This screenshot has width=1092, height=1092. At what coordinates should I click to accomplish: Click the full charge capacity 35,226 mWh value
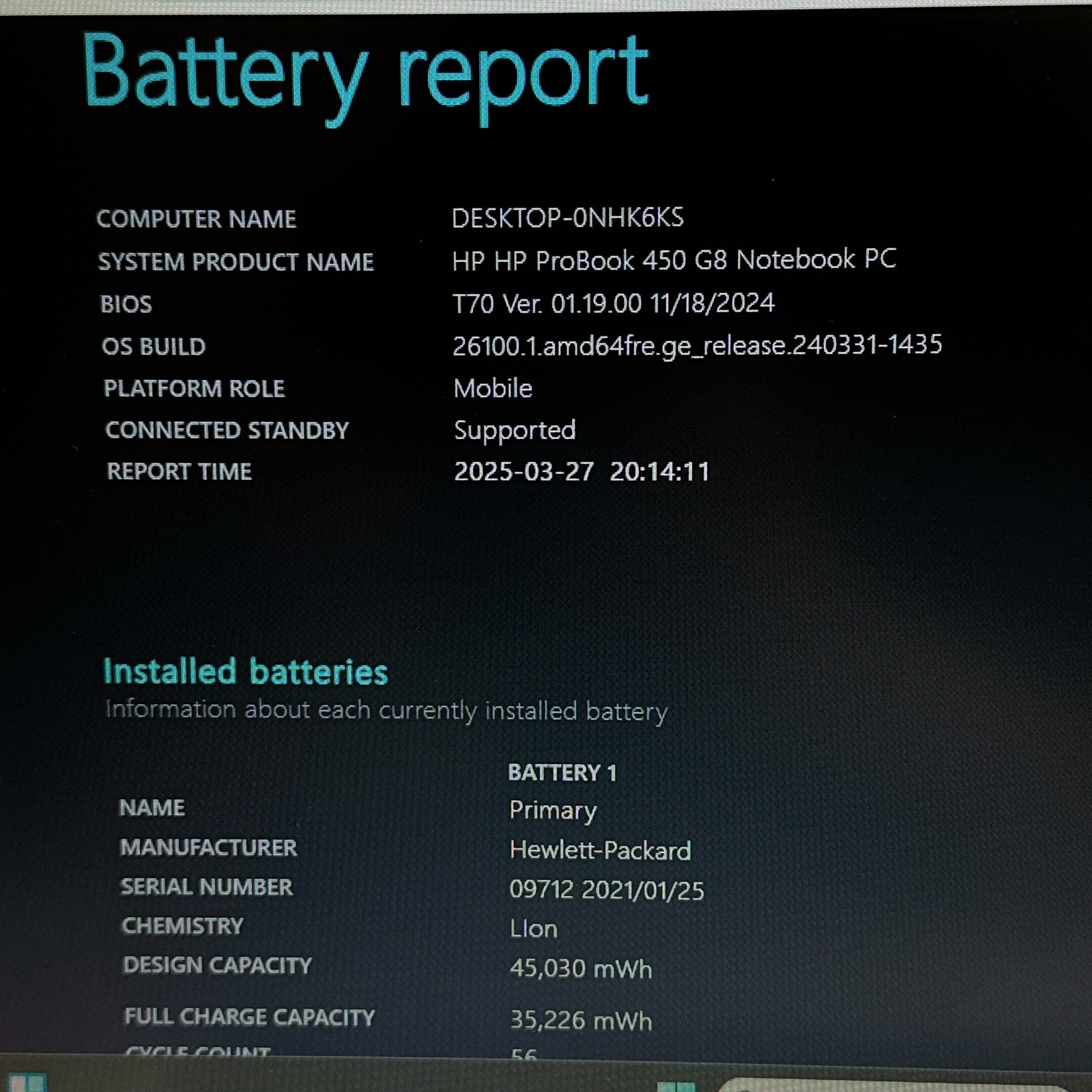[x=580, y=1021]
